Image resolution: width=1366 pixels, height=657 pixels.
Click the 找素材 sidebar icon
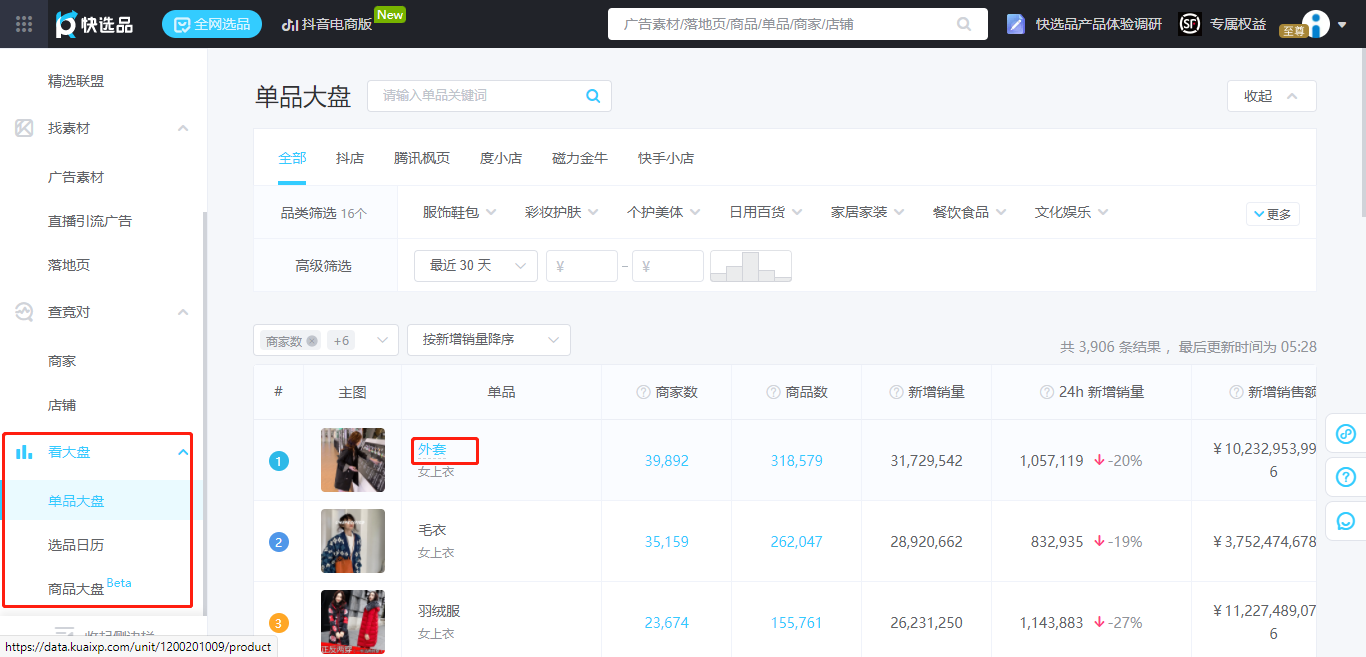click(24, 128)
